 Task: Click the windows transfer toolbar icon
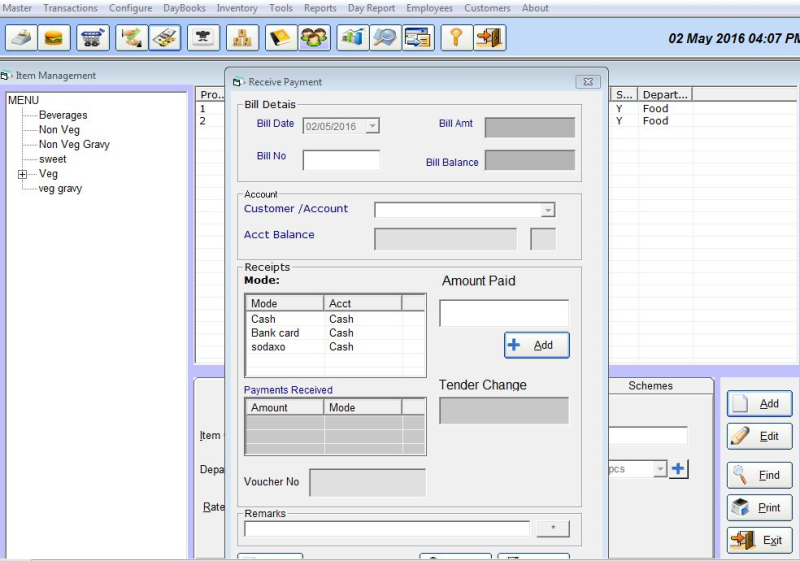tap(418, 38)
